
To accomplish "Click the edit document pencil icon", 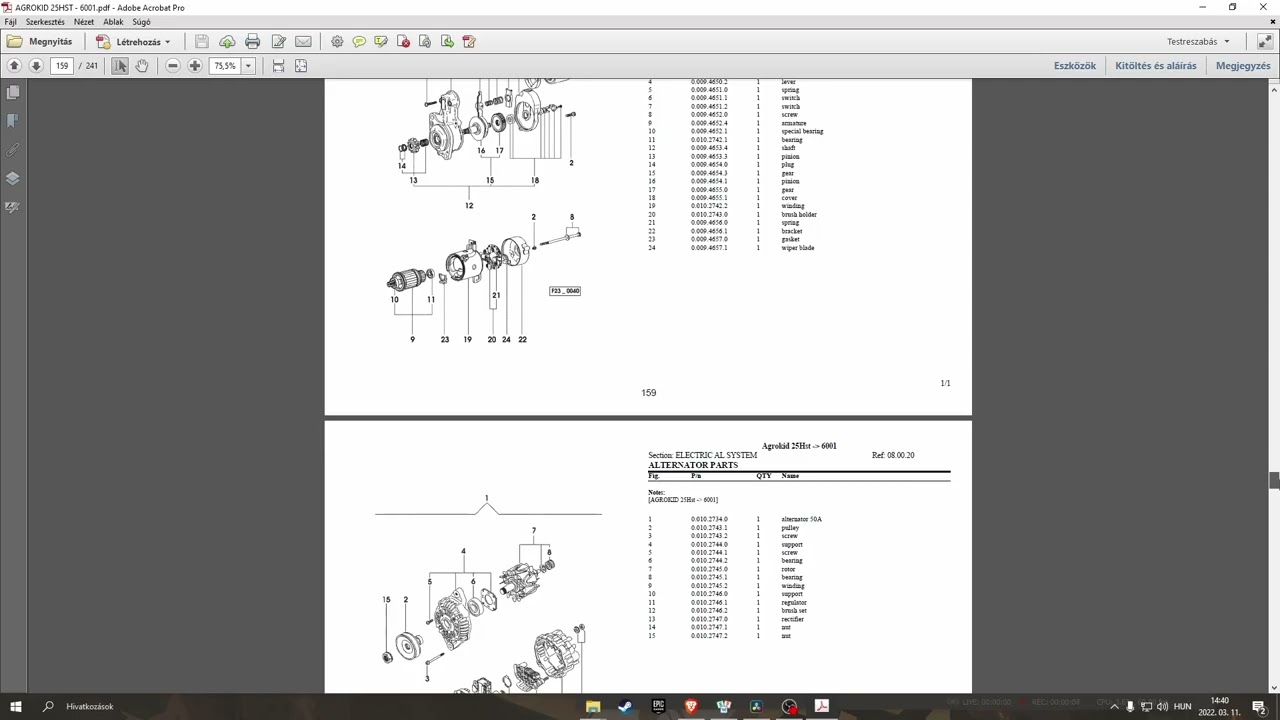I will [x=278, y=42].
